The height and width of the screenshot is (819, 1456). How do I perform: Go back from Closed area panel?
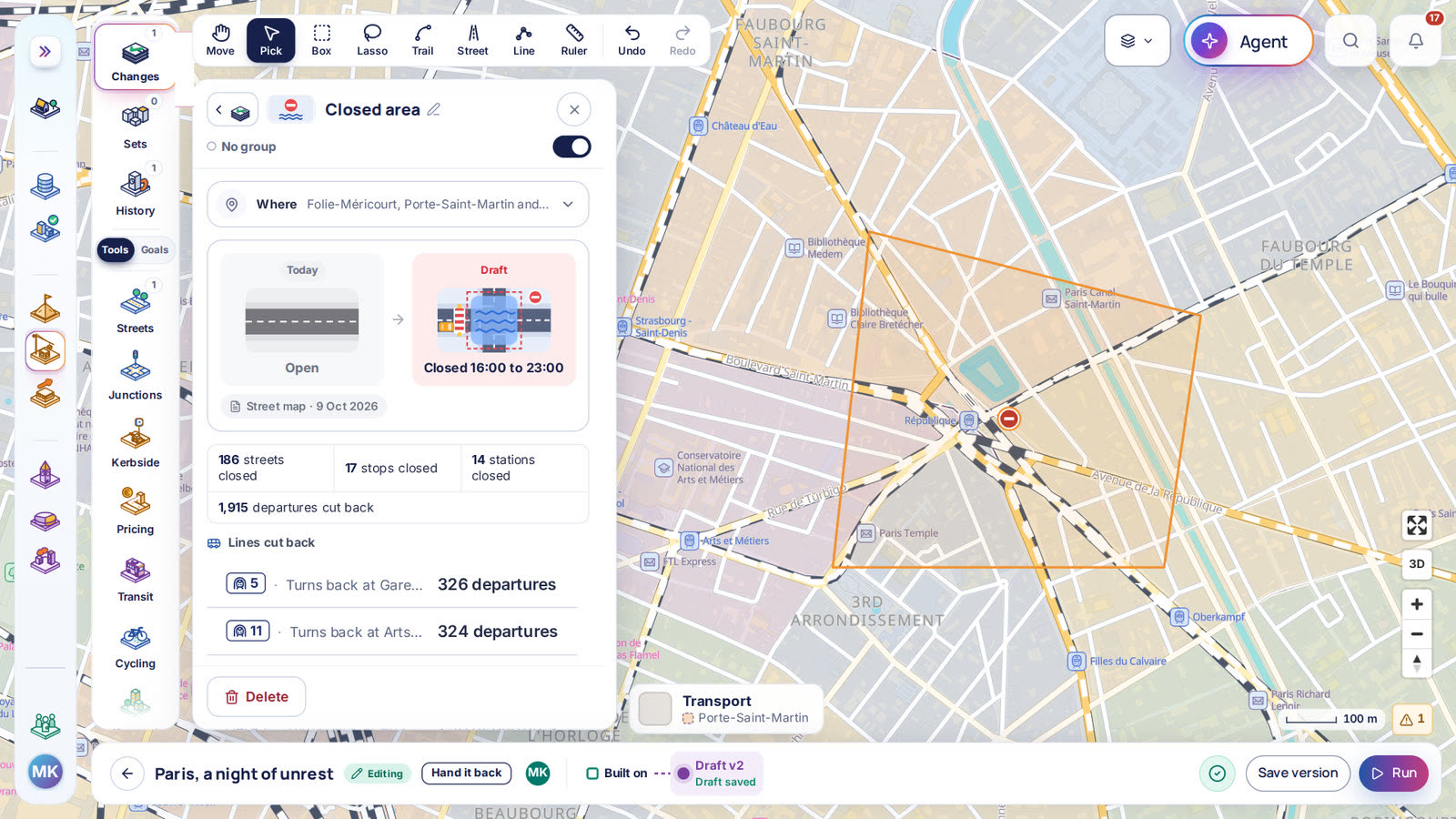point(232,110)
